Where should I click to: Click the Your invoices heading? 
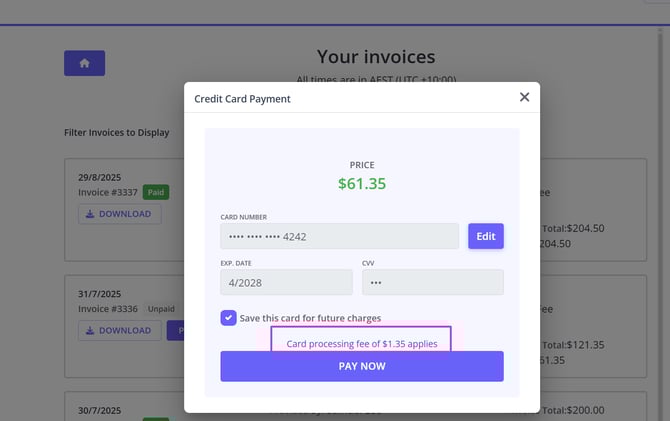375,56
